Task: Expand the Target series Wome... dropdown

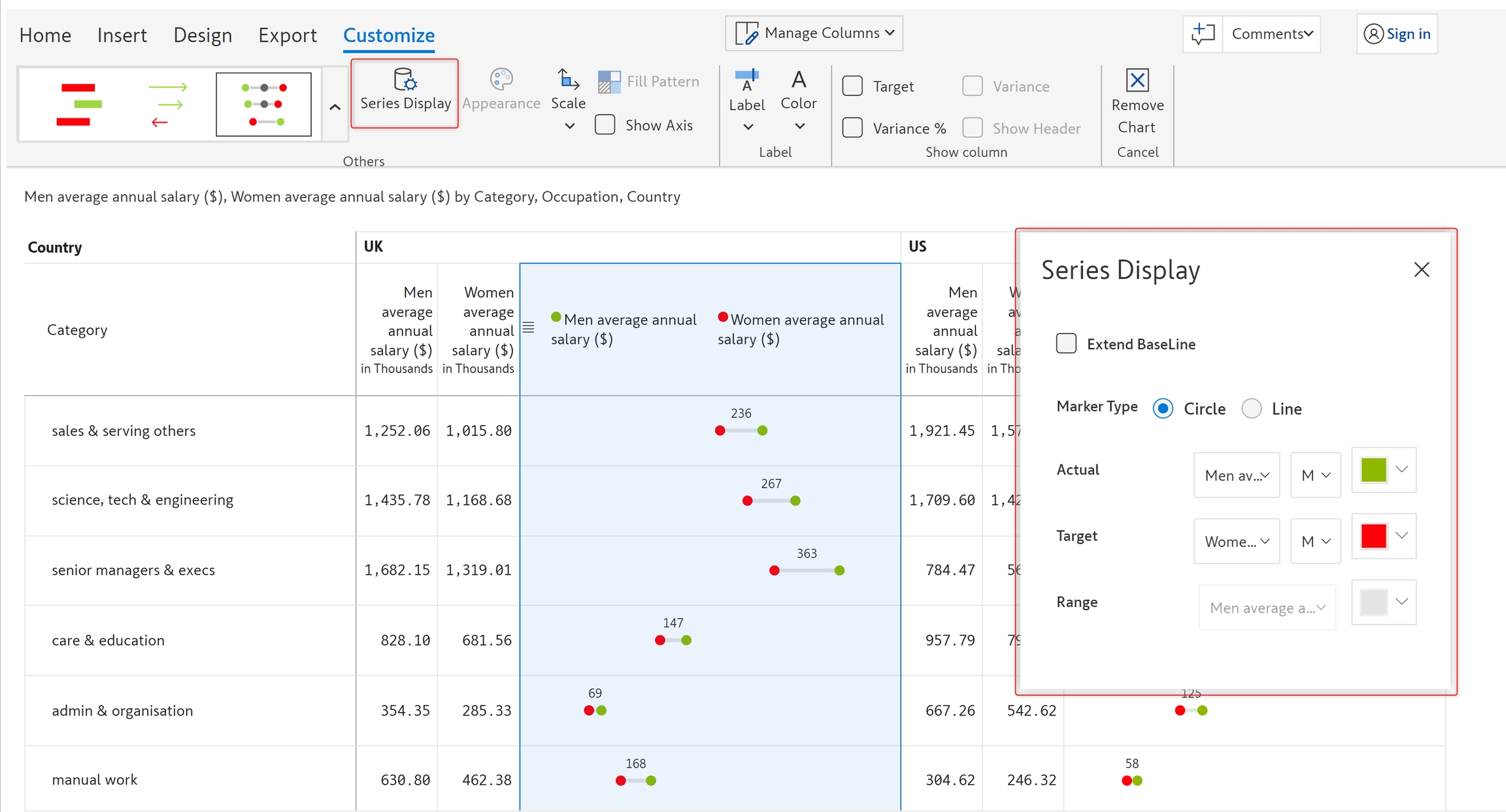Action: pyautogui.click(x=1236, y=542)
